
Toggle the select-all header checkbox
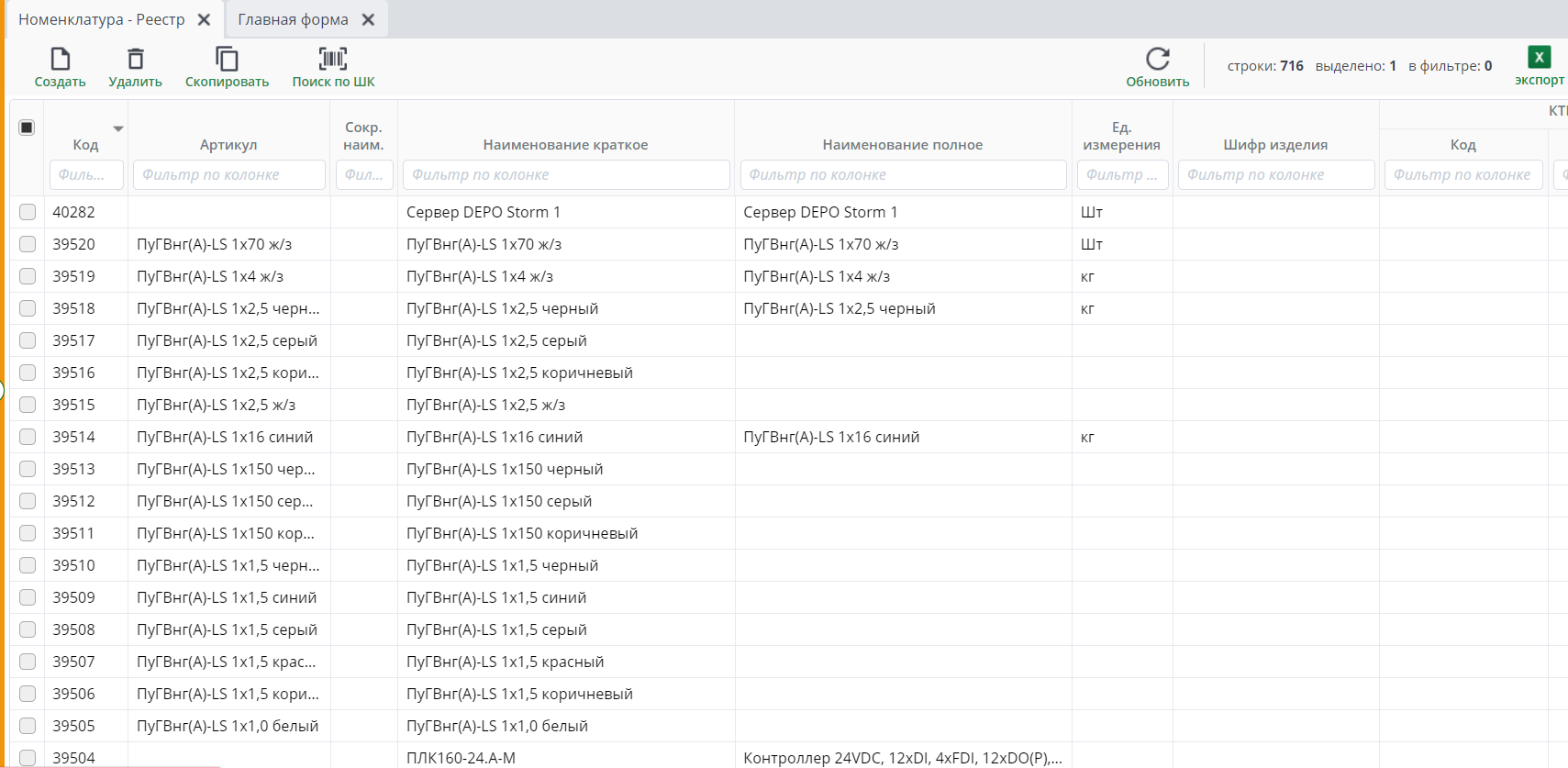coord(27,128)
